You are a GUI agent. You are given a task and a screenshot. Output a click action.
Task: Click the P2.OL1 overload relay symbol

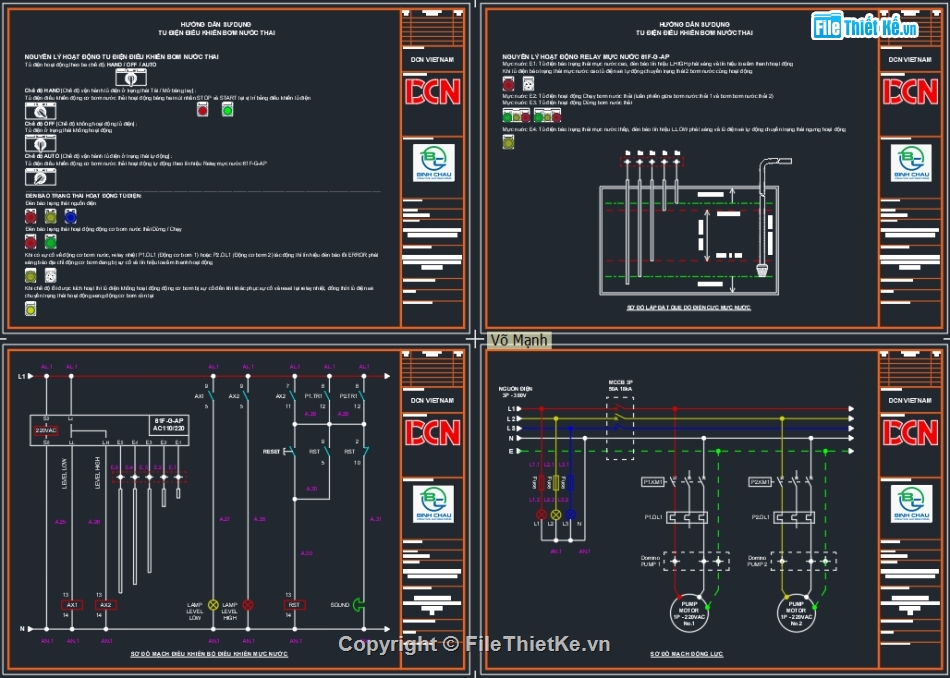(x=794, y=517)
